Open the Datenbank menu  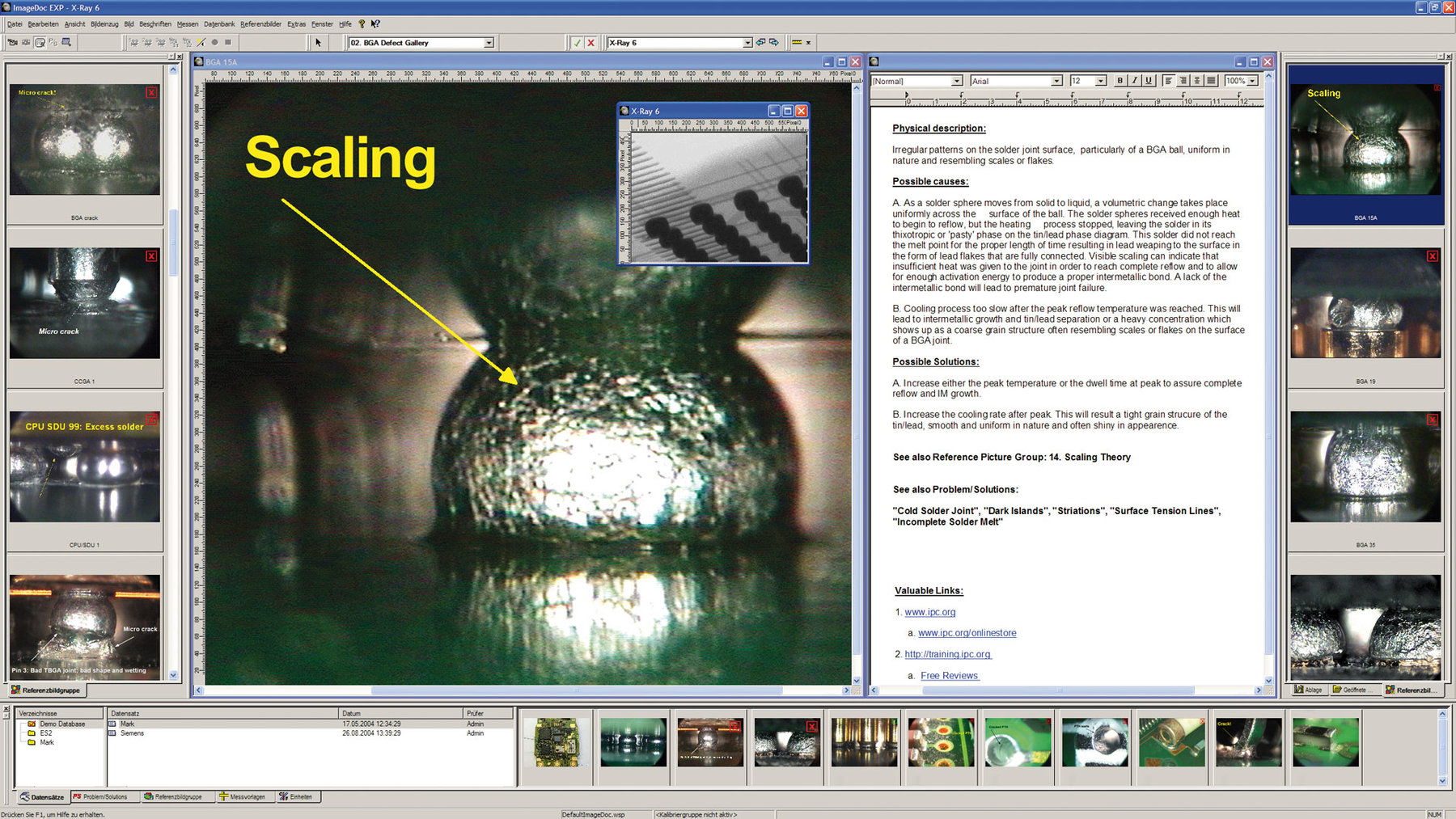[218, 24]
